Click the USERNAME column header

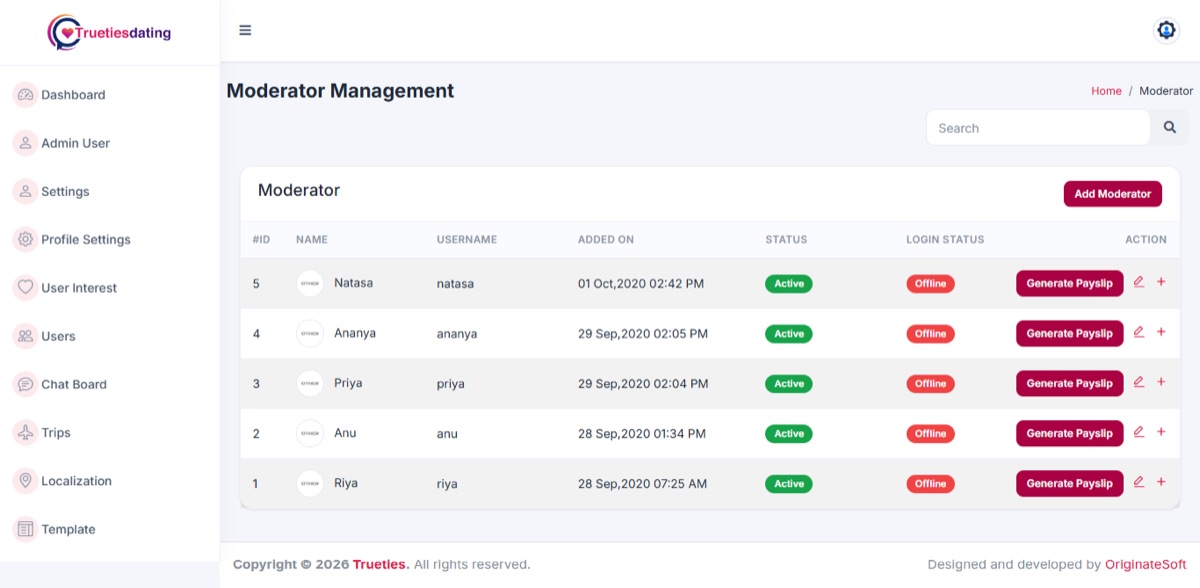point(467,240)
